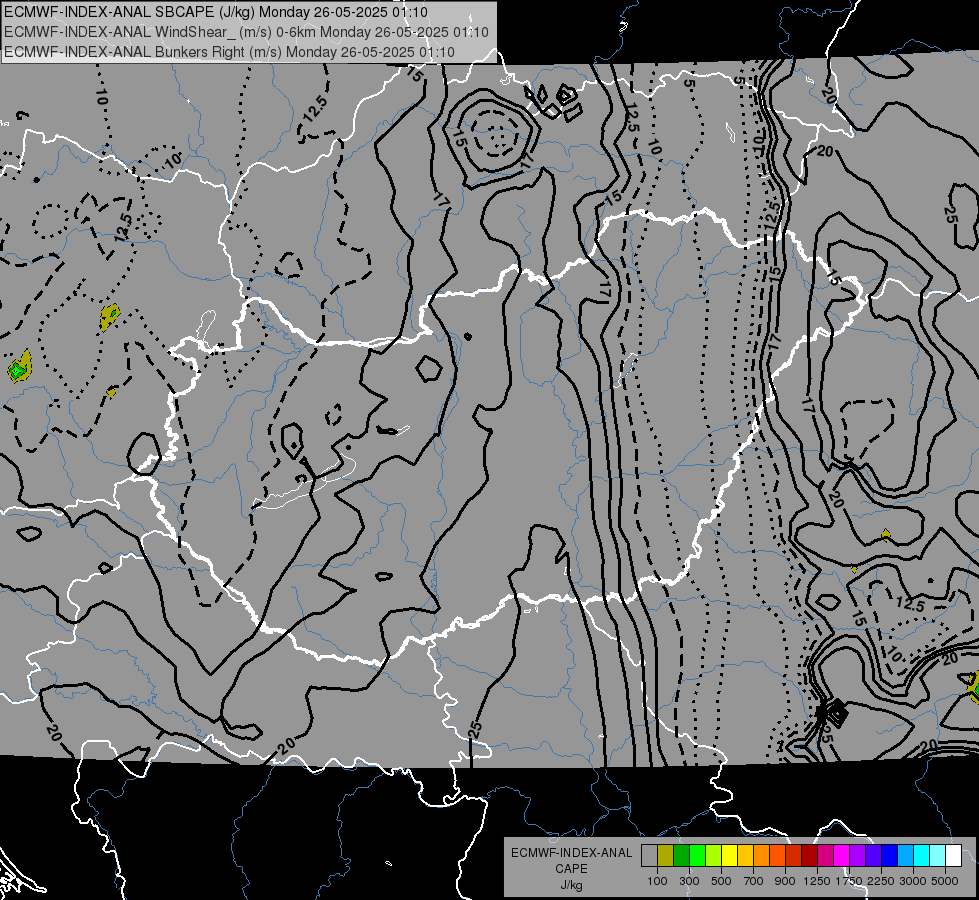Click the 900 label under legend
The image size is (979, 900).
tap(785, 881)
